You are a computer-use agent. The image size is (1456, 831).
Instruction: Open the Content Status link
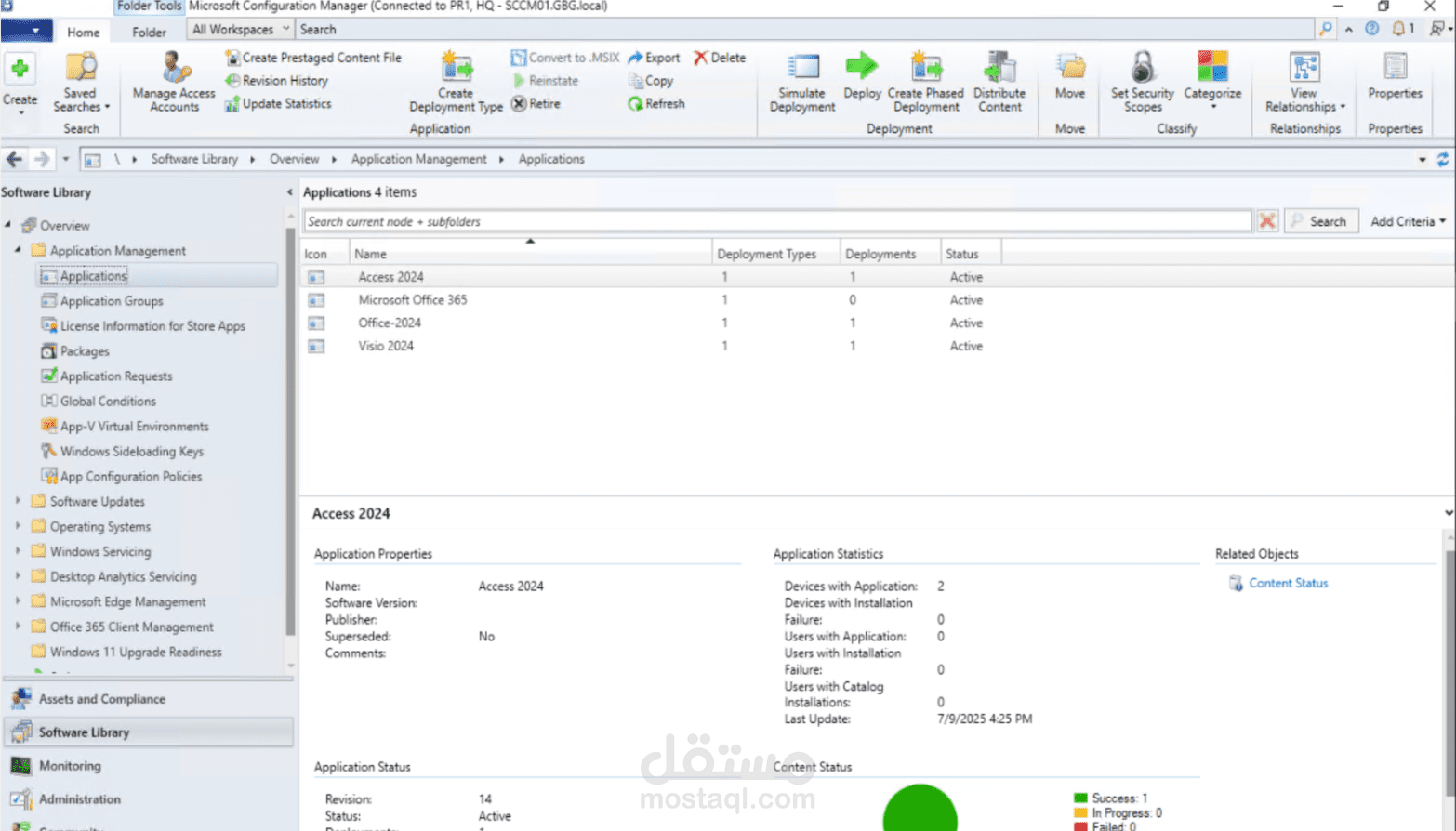pos(1288,583)
